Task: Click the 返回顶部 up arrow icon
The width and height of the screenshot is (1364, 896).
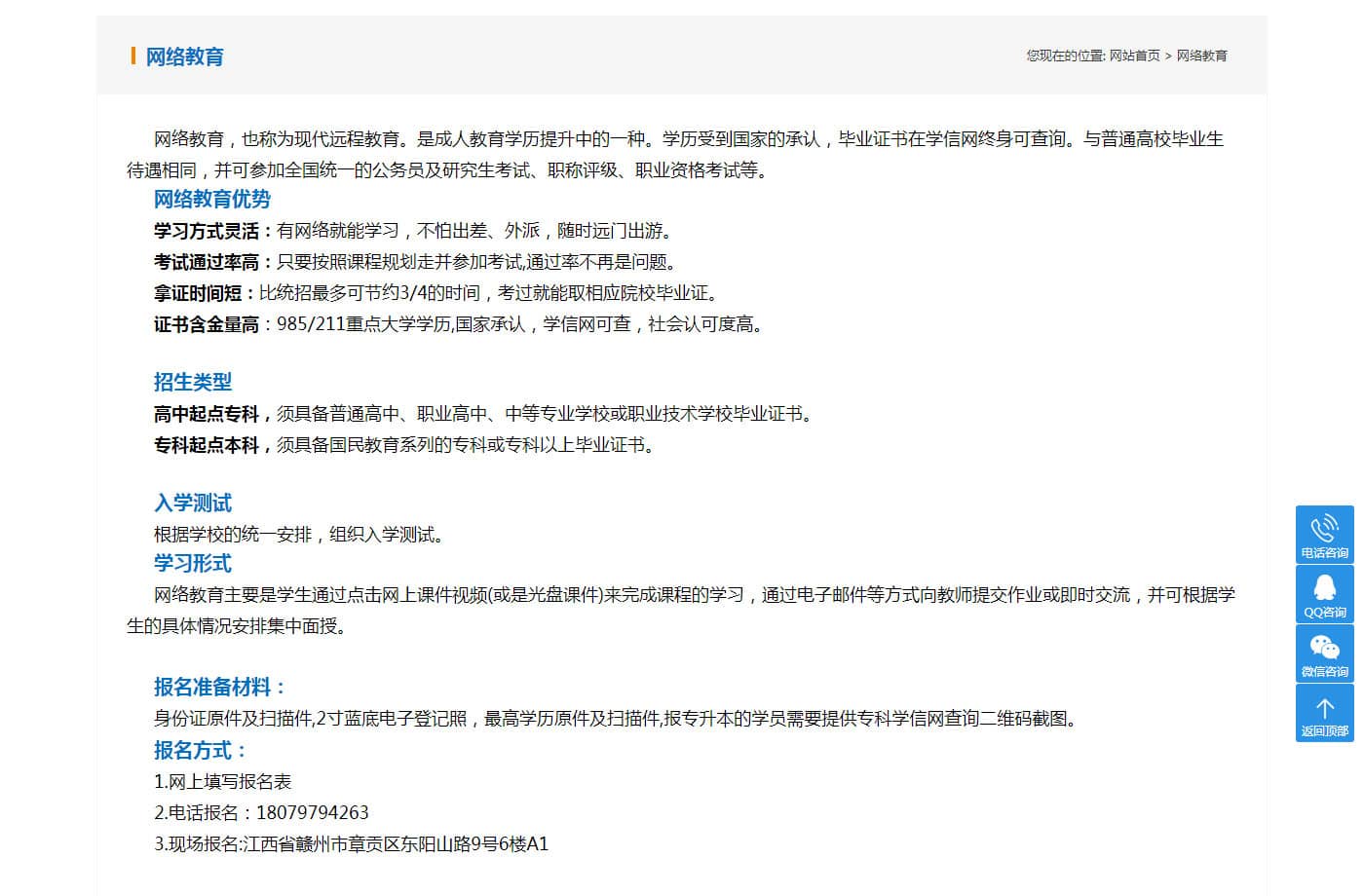Action: (1324, 709)
